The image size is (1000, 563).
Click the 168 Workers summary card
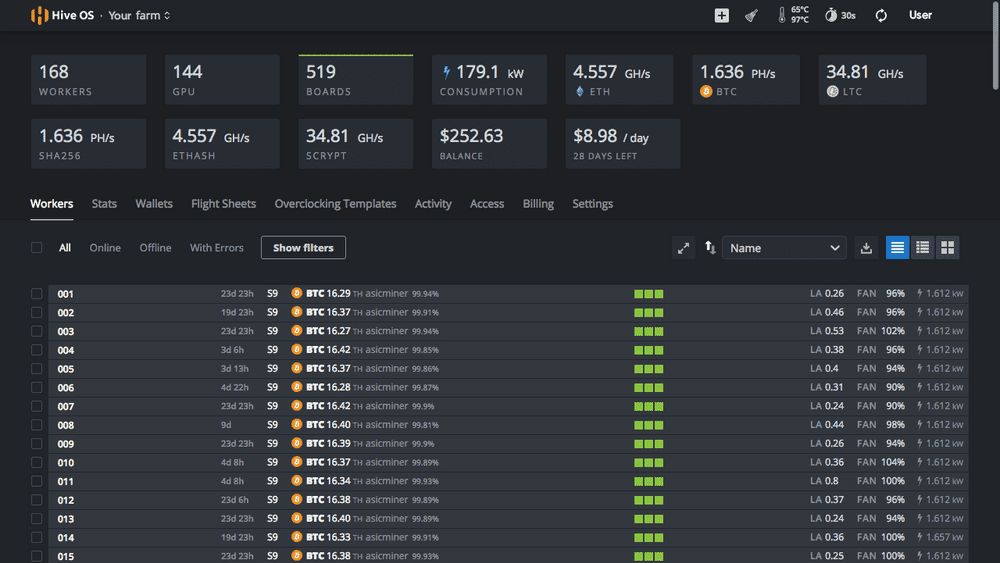[x=89, y=80]
